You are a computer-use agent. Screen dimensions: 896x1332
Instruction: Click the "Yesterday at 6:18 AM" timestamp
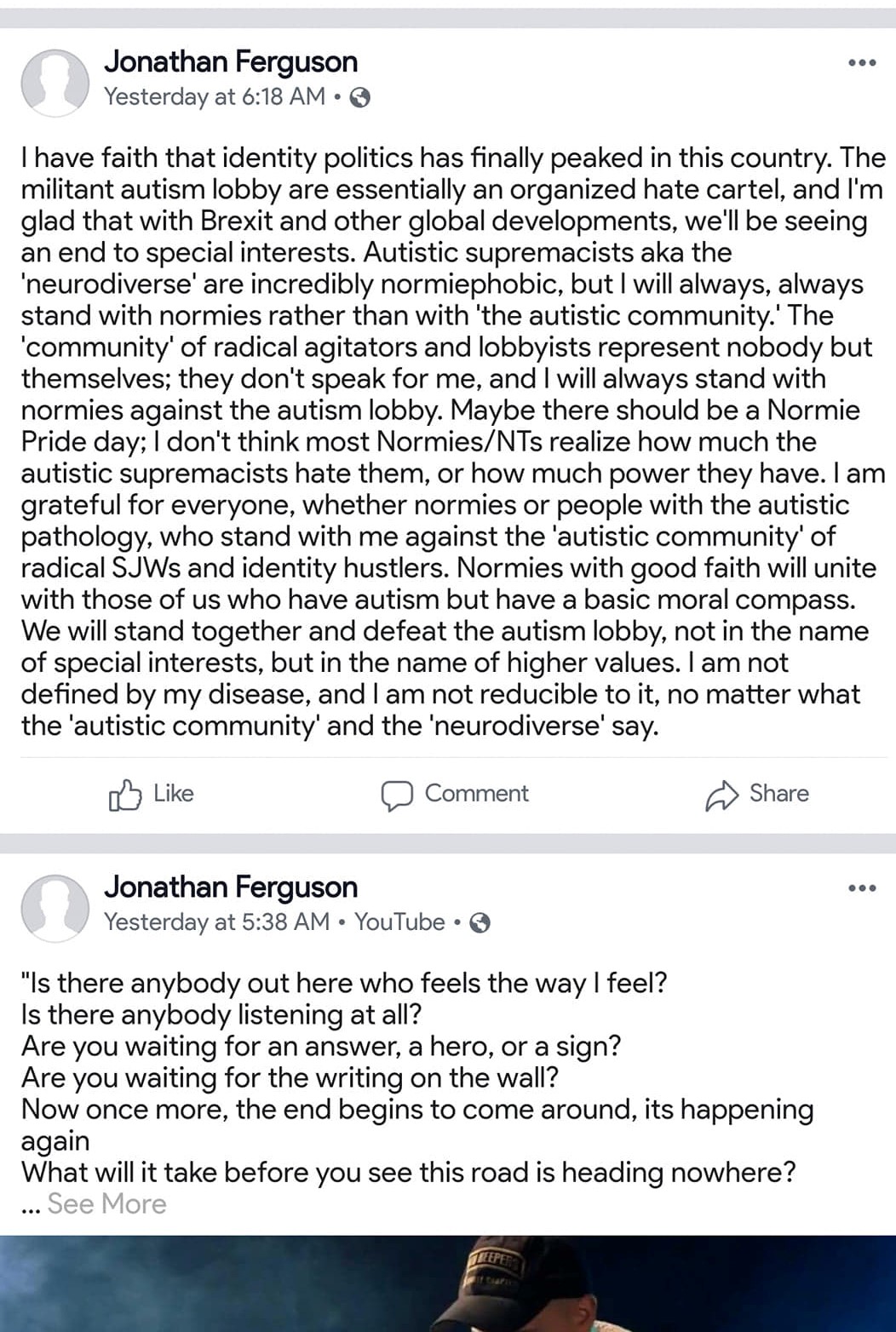point(214,97)
